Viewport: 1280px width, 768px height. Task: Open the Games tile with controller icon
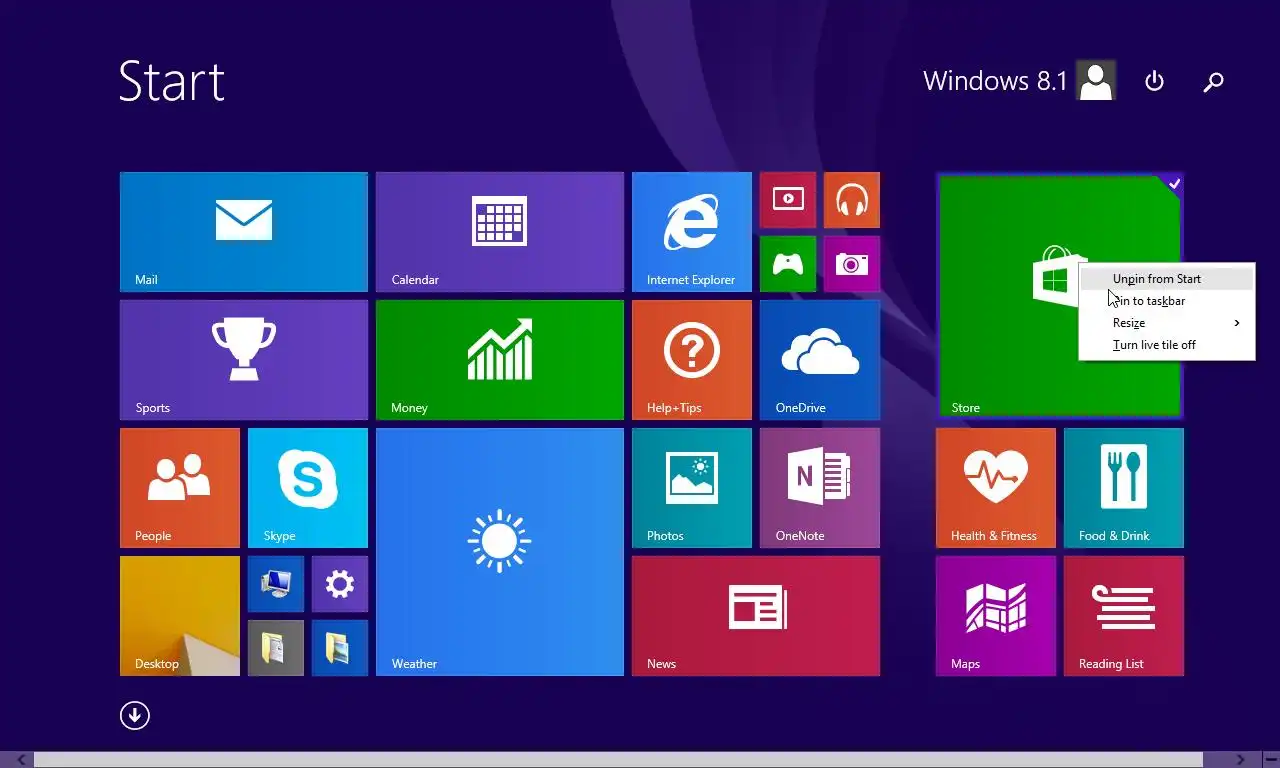click(x=788, y=264)
